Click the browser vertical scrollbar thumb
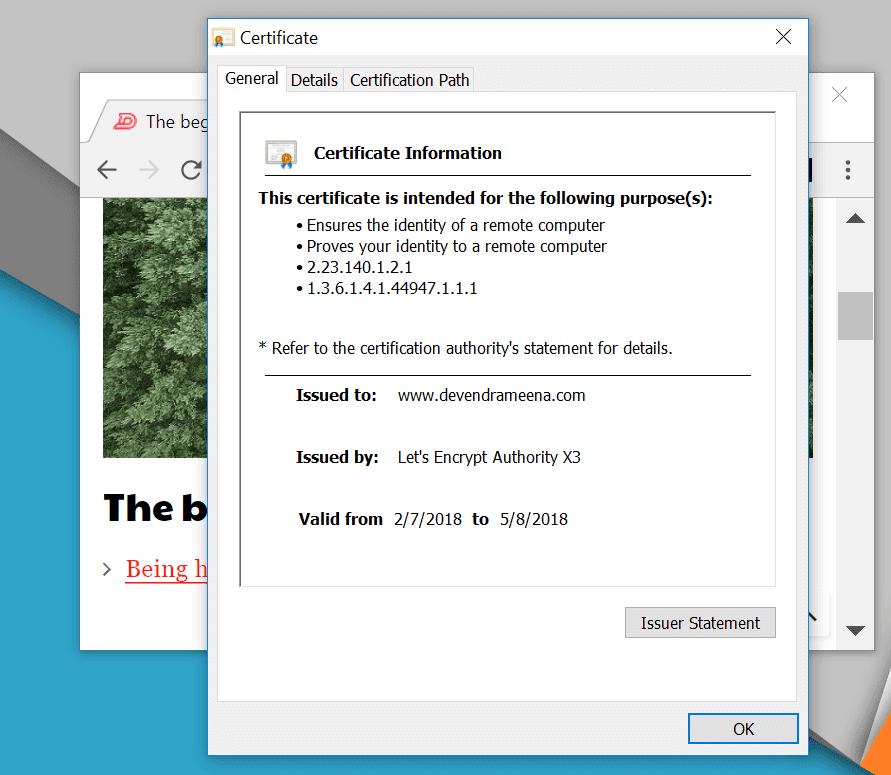 (855, 316)
